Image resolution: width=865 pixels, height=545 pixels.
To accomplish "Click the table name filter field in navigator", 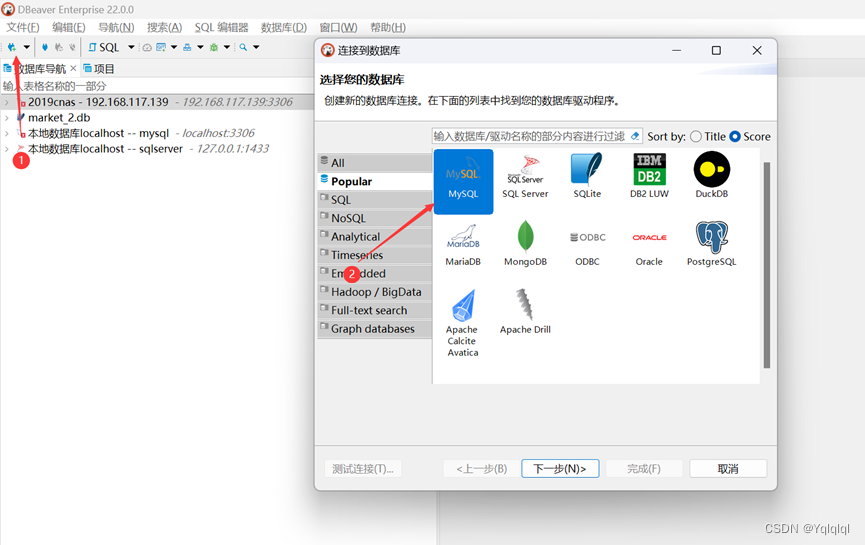I will (157, 86).
